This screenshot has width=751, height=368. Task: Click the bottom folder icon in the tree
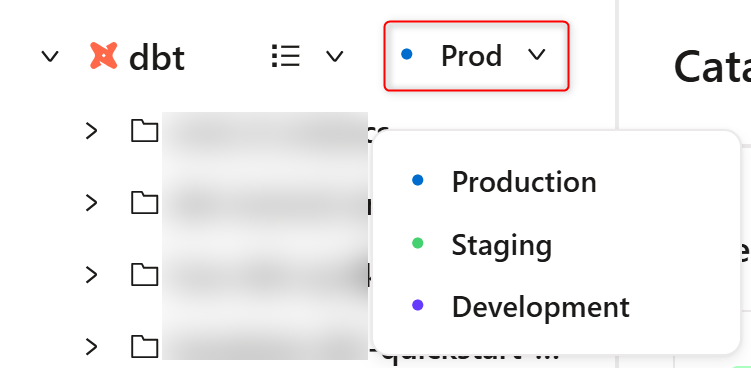145,346
